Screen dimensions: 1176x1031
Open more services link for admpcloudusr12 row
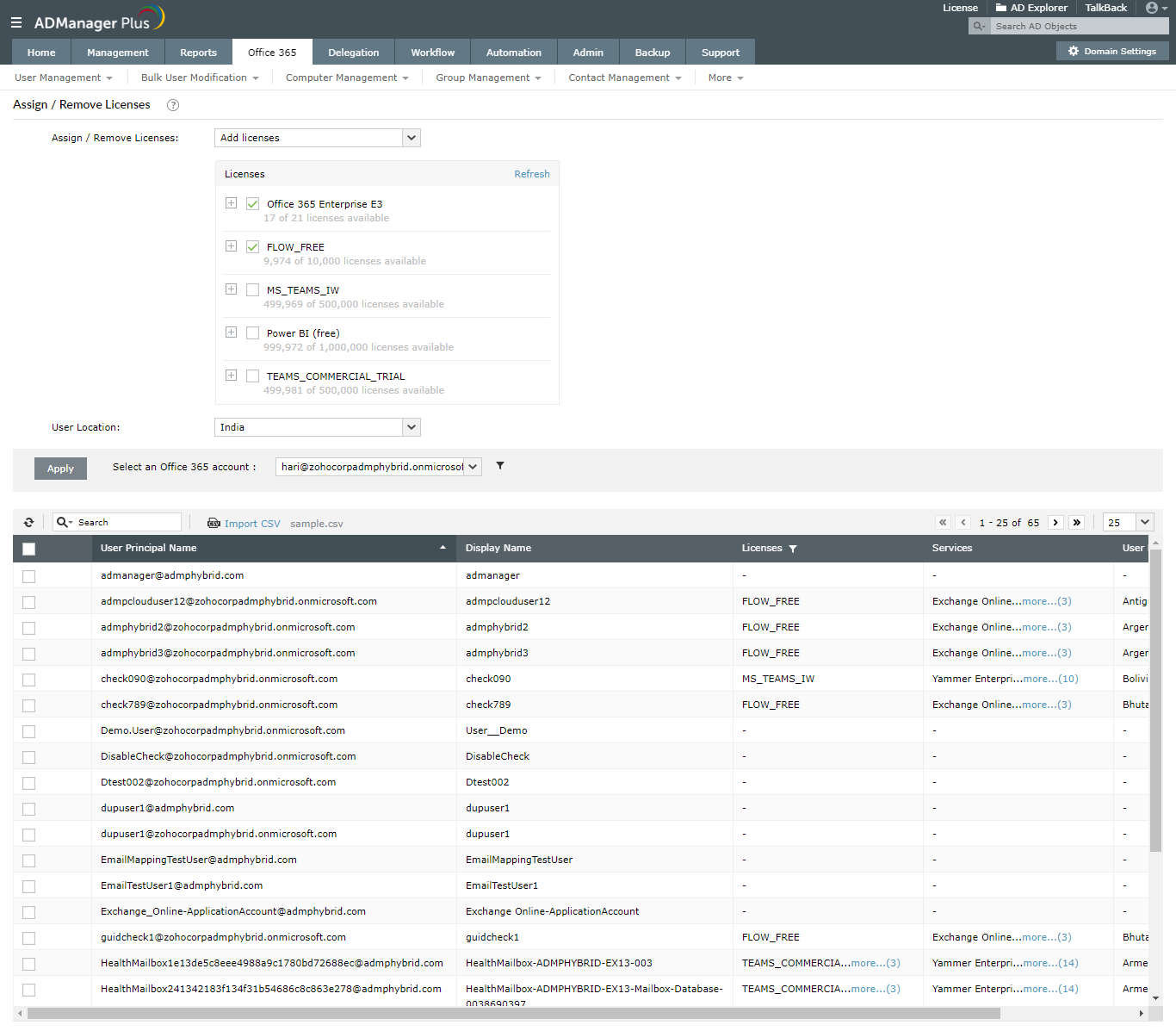1047,601
